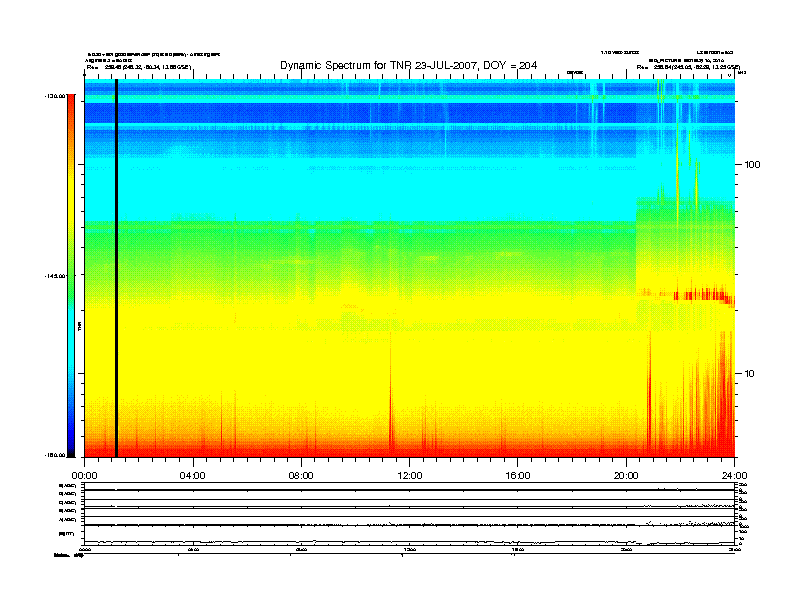Select the -145.00 color scale label
This screenshot has width=792, height=612.
55,276
